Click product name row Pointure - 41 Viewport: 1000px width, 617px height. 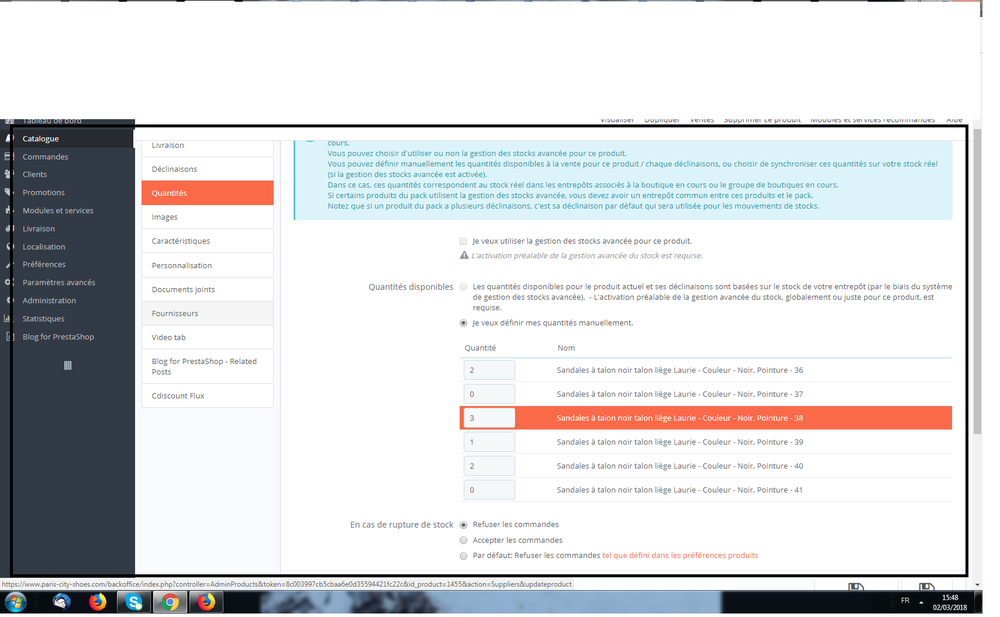(680, 490)
